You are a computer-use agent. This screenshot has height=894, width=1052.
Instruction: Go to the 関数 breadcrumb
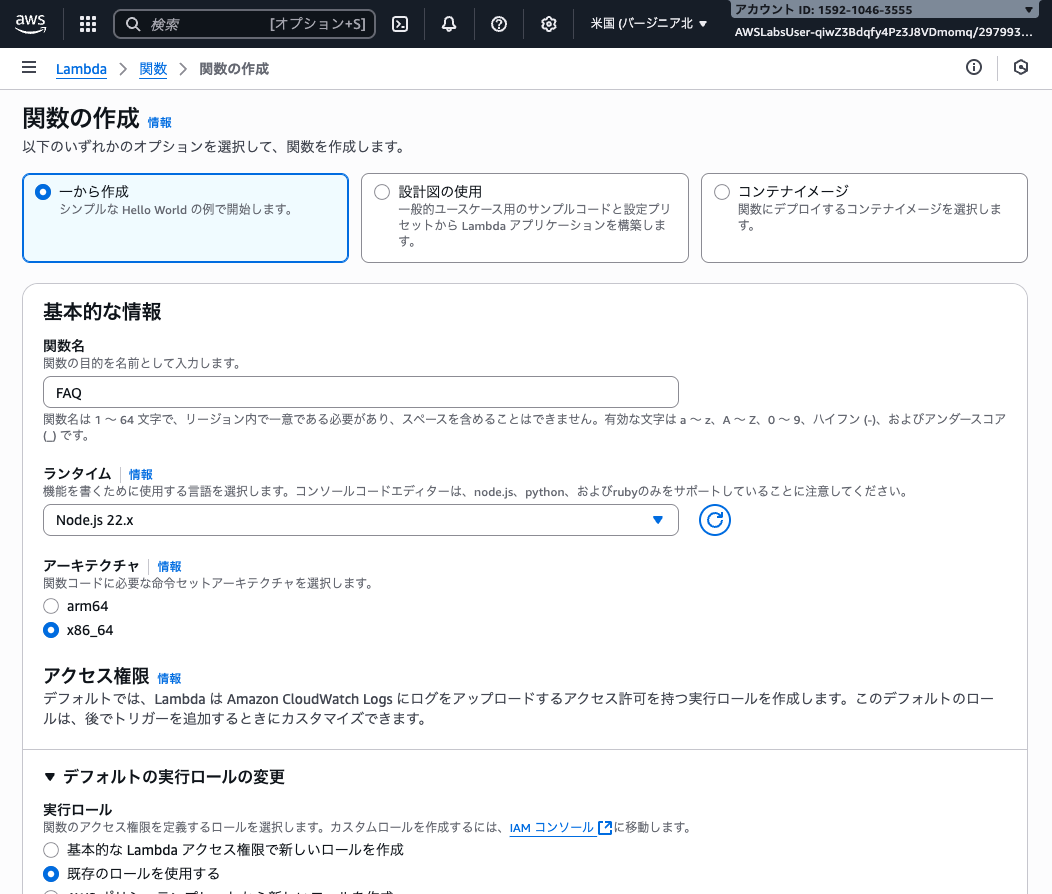(153, 69)
